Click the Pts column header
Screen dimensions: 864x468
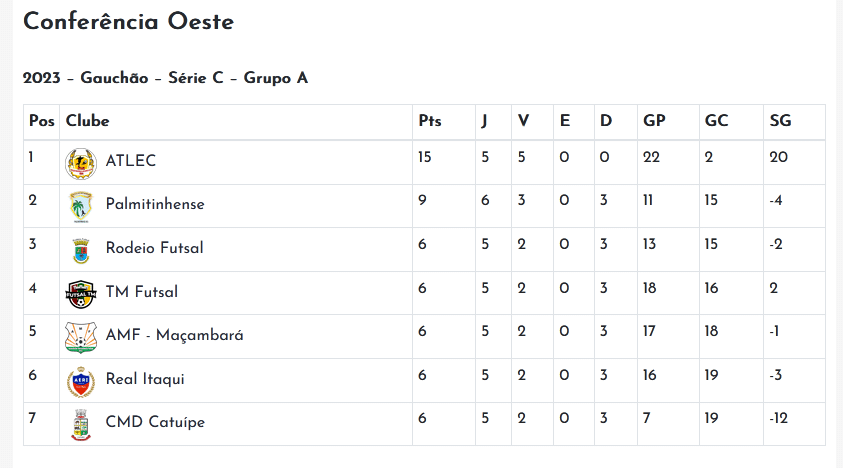[x=430, y=121]
